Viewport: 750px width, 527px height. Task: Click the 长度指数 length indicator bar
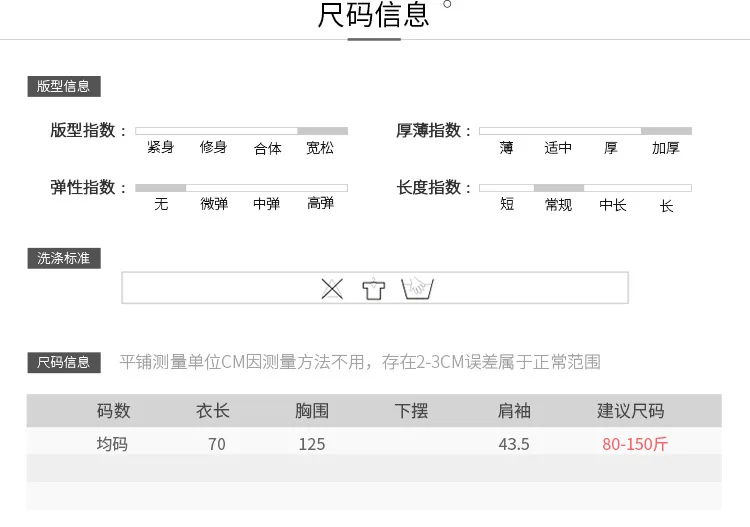pos(585,187)
